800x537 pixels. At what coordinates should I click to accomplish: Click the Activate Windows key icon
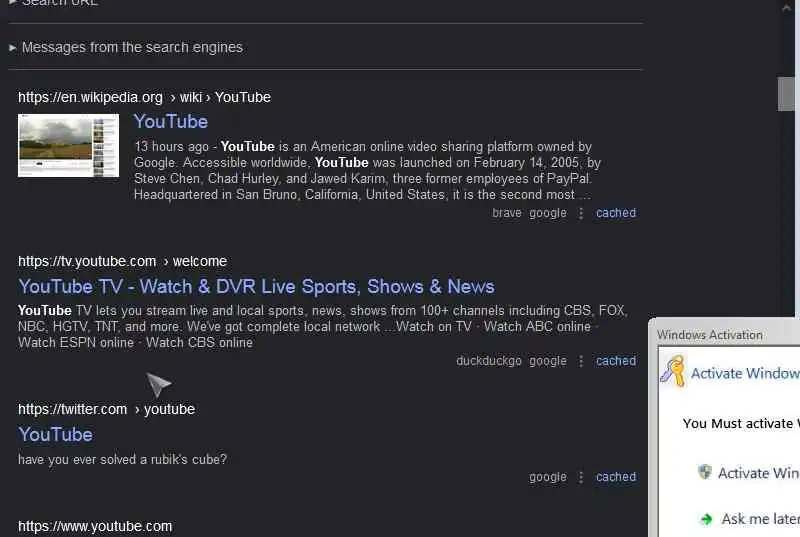672,371
